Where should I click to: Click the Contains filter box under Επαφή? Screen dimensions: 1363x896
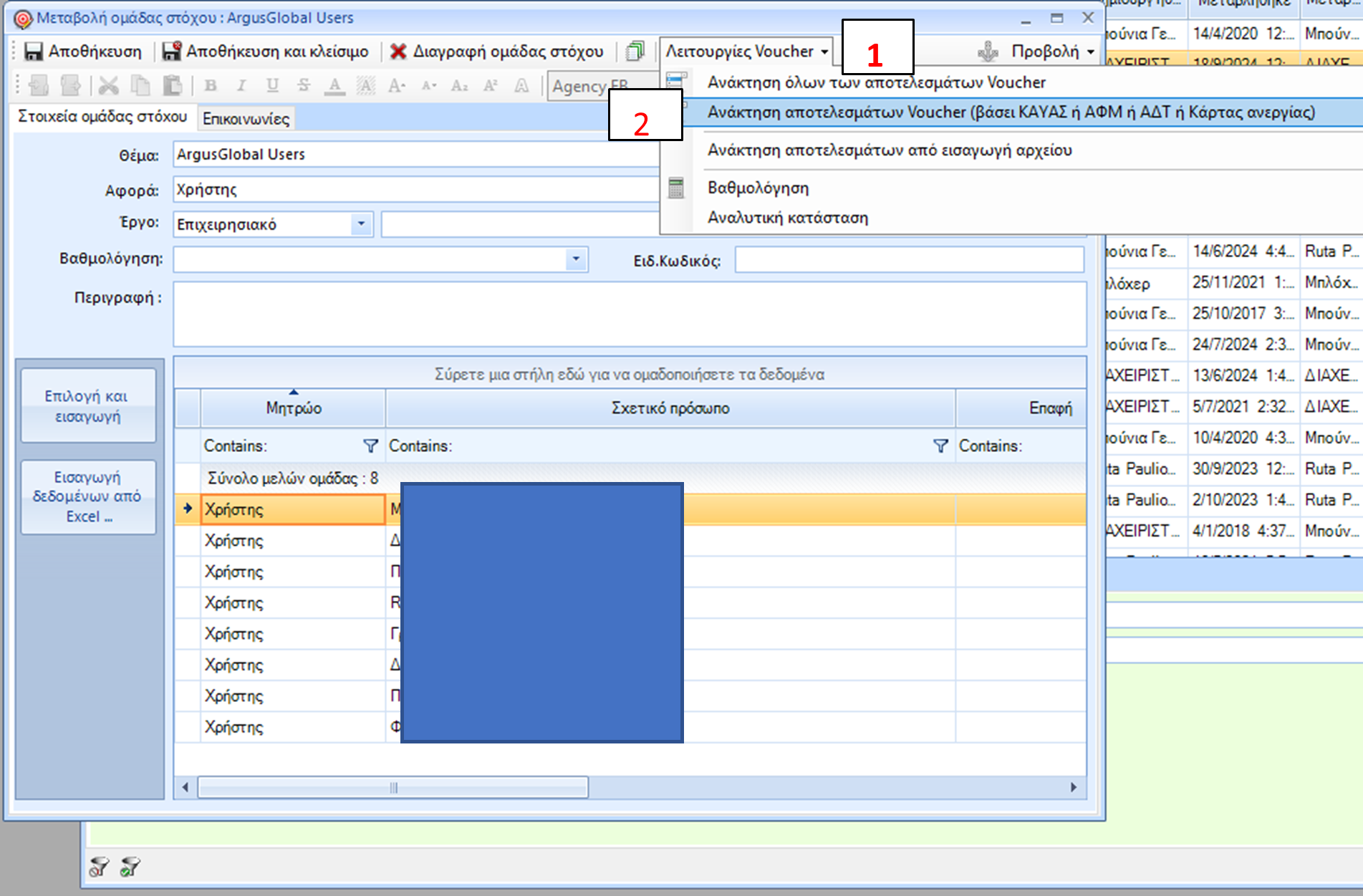(x=1021, y=446)
